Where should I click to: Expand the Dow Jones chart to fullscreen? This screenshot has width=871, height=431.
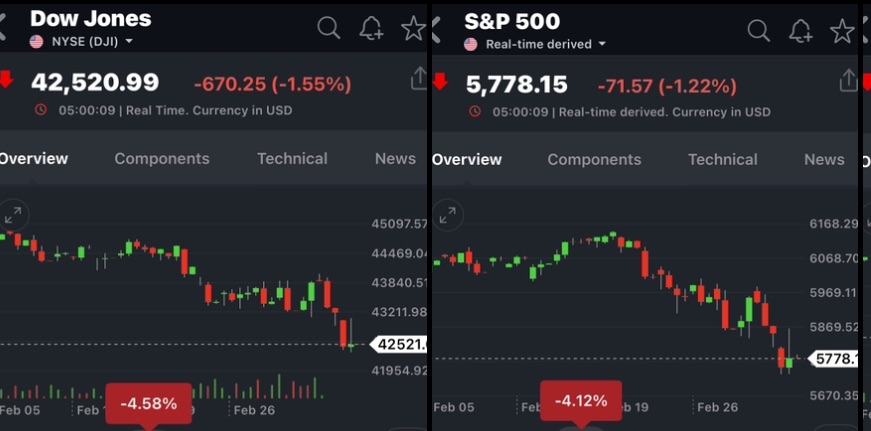(14, 214)
